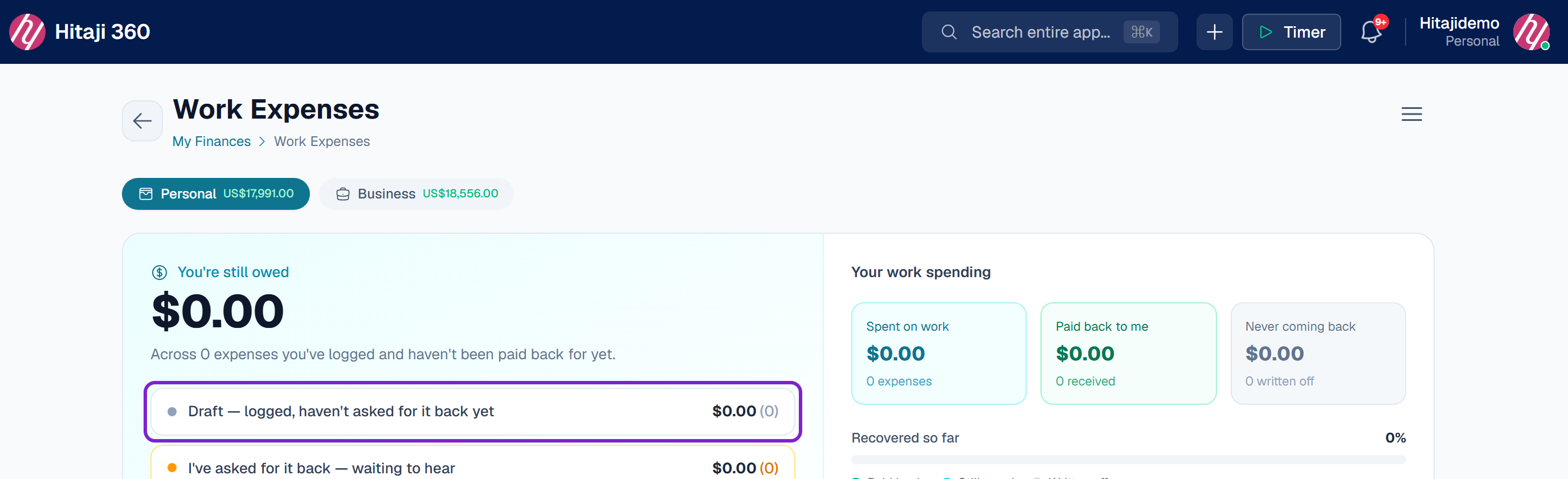Switch to the Business tab
1568x479 pixels.
[x=416, y=194]
